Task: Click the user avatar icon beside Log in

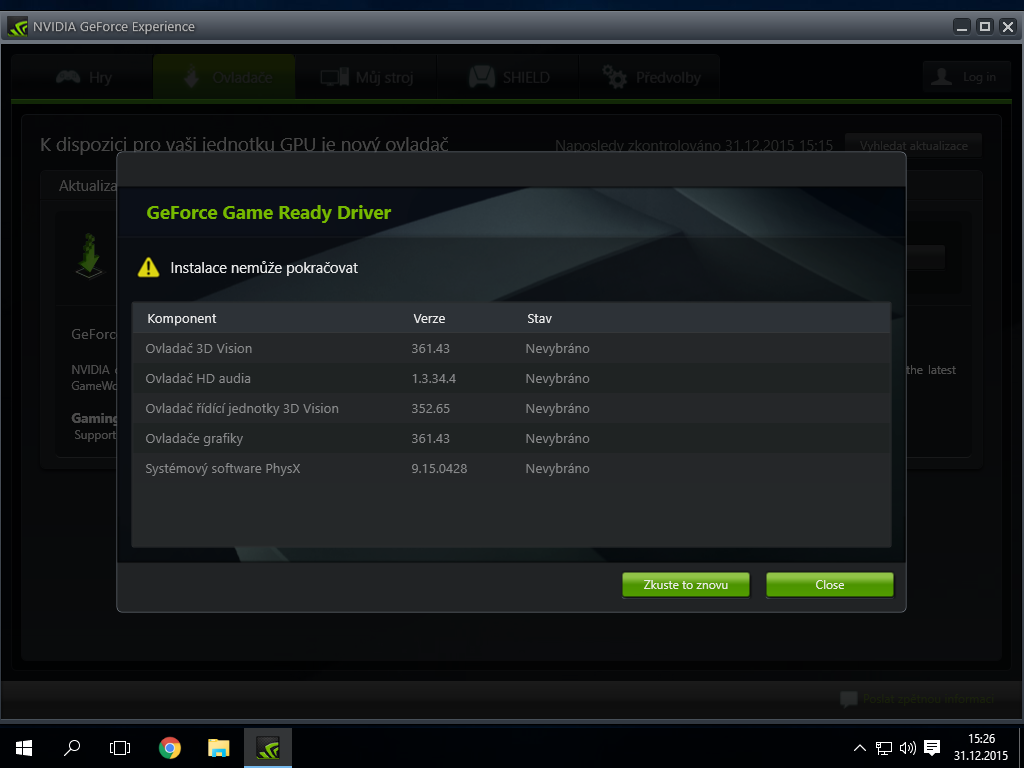Action: (x=941, y=77)
